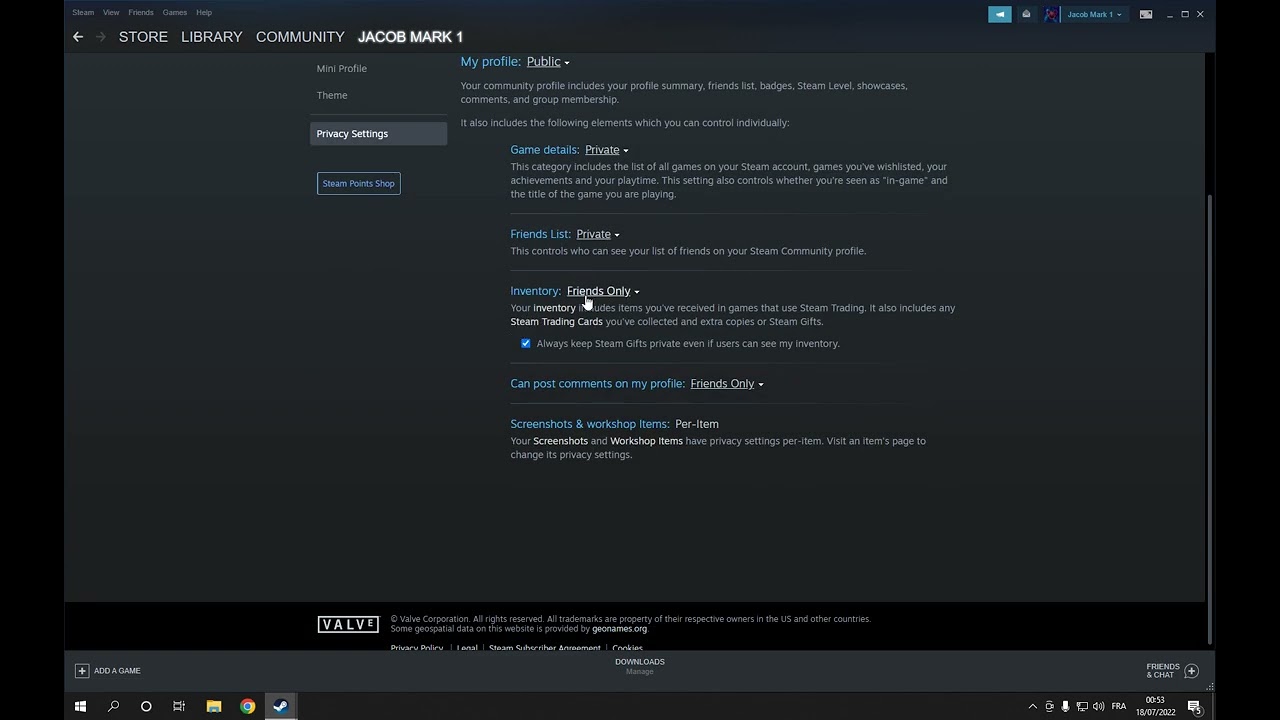Screen dimensions: 1280x720
Task: Open the View menu
Action: pyautogui.click(x=111, y=12)
